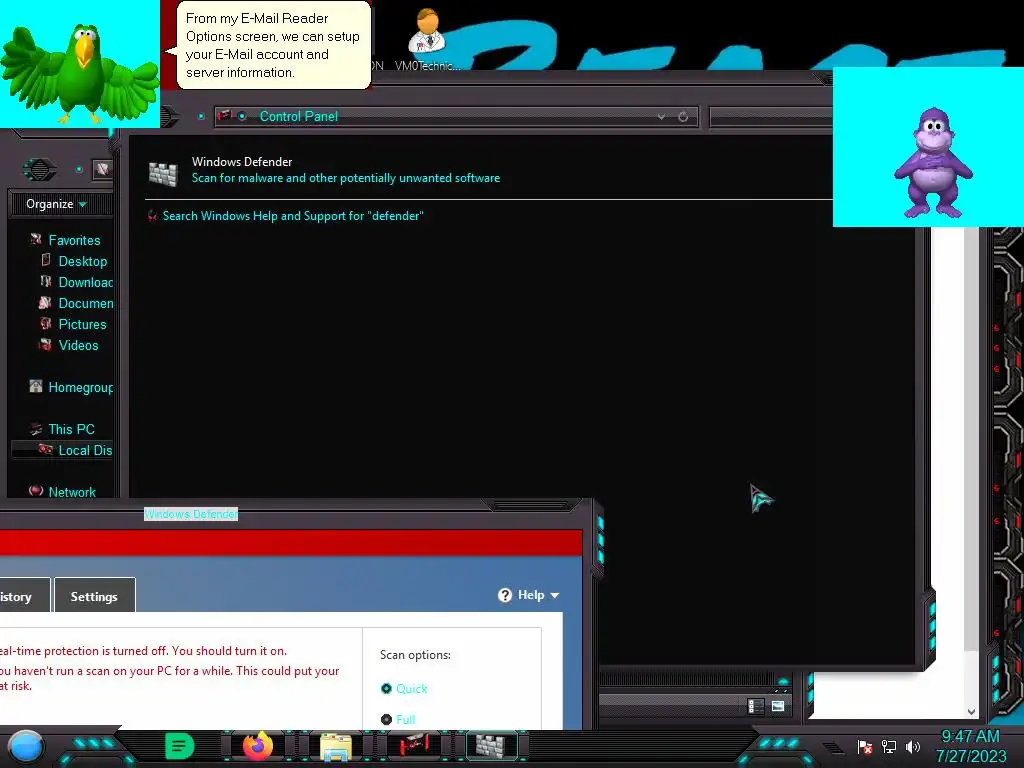Open the volume speaker tray icon
Screen dimensions: 1024x768
pos(913,746)
